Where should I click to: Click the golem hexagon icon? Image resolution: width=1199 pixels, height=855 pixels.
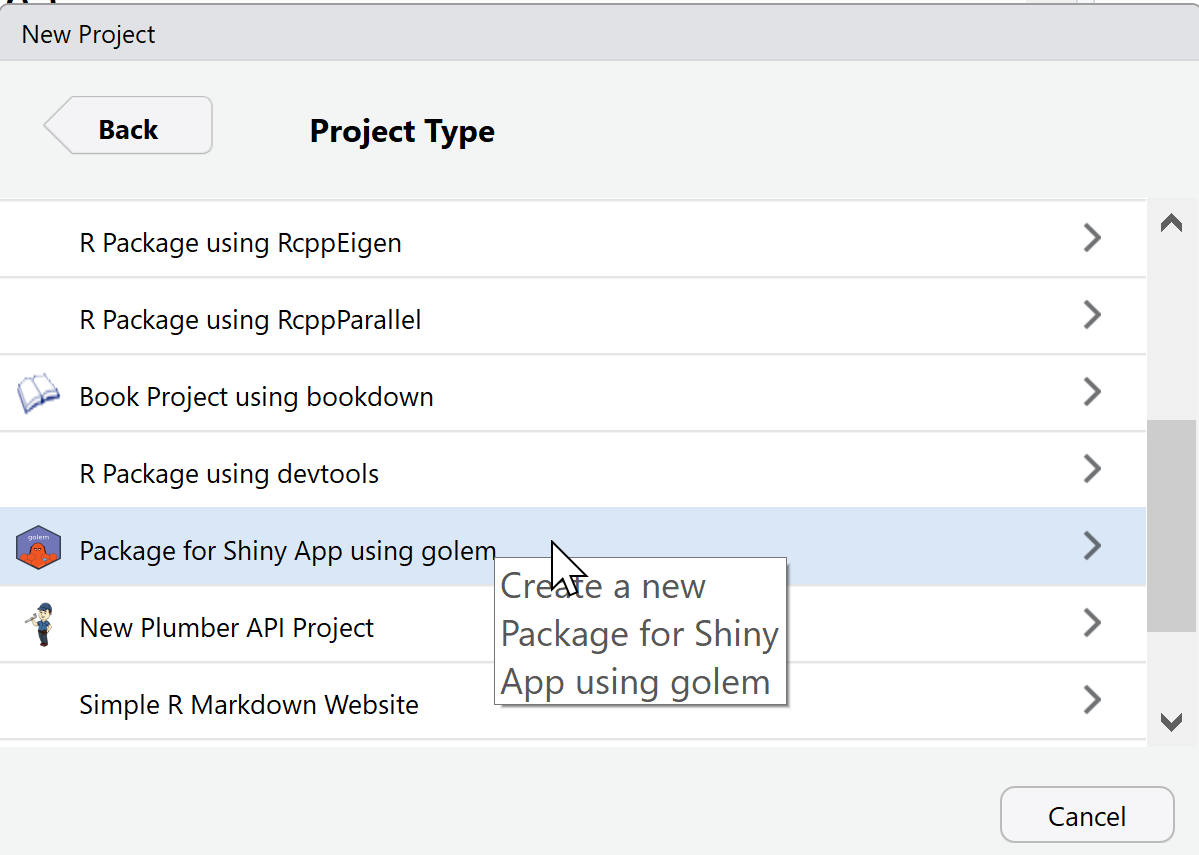[38, 548]
